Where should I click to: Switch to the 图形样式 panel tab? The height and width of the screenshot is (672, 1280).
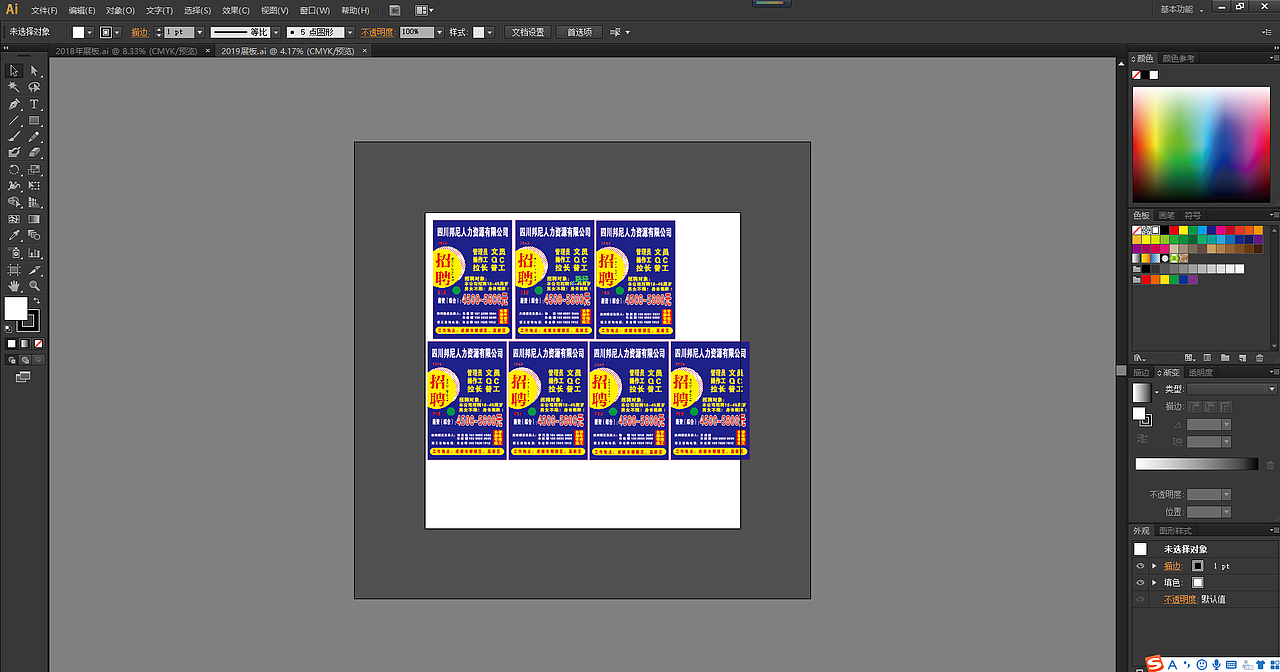pos(1176,531)
